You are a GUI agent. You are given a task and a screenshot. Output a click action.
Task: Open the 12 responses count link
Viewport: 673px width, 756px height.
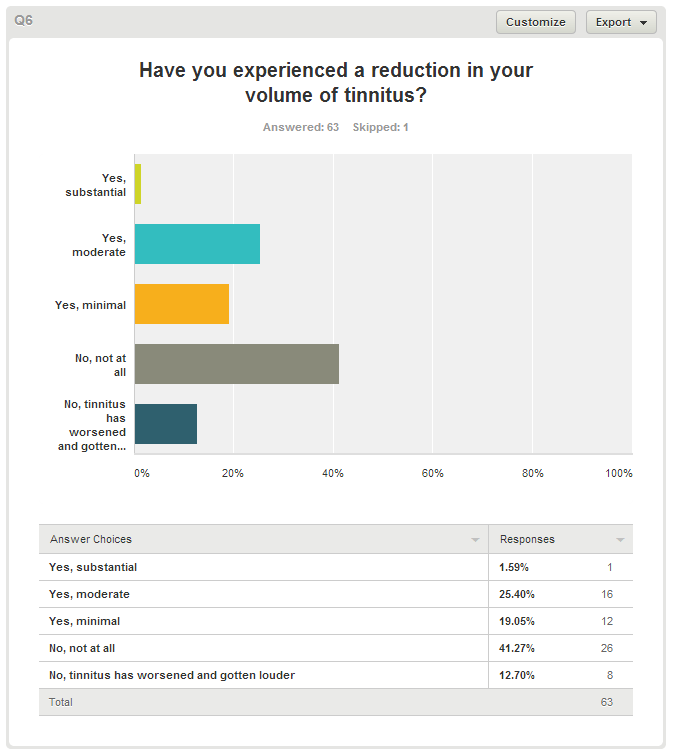(606, 621)
